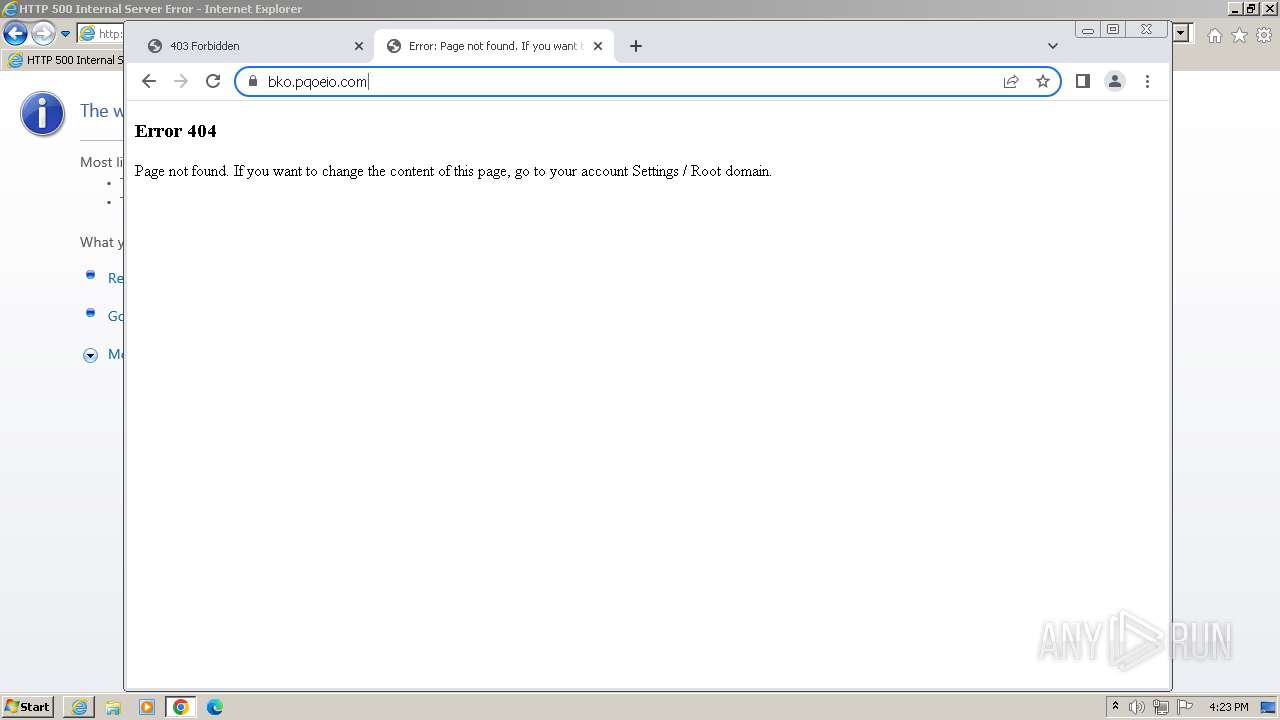
Task: Click Internet Explorer's forward button
Action: (x=43, y=33)
